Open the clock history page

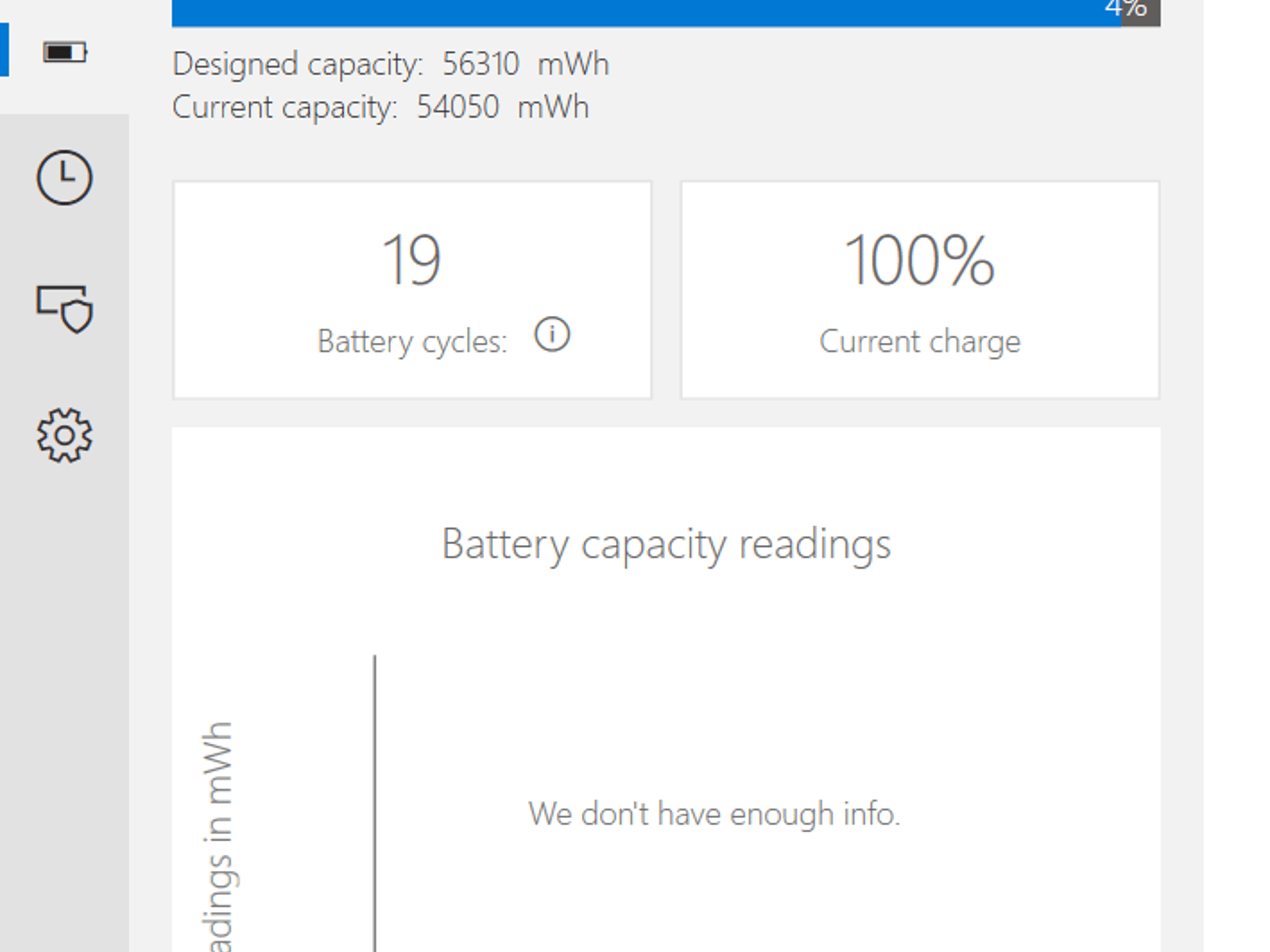(x=64, y=177)
